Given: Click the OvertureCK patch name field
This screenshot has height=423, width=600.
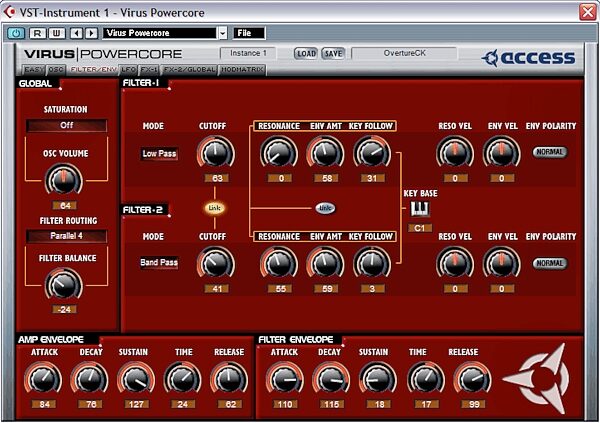Looking at the screenshot, I should click(x=404, y=53).
